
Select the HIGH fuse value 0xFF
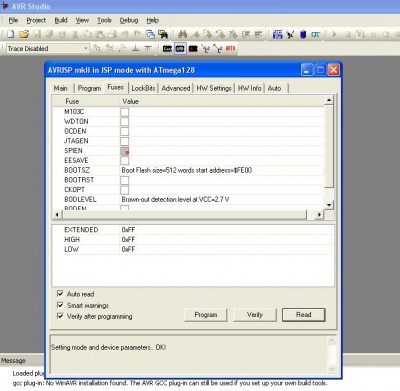click(128, 240)
